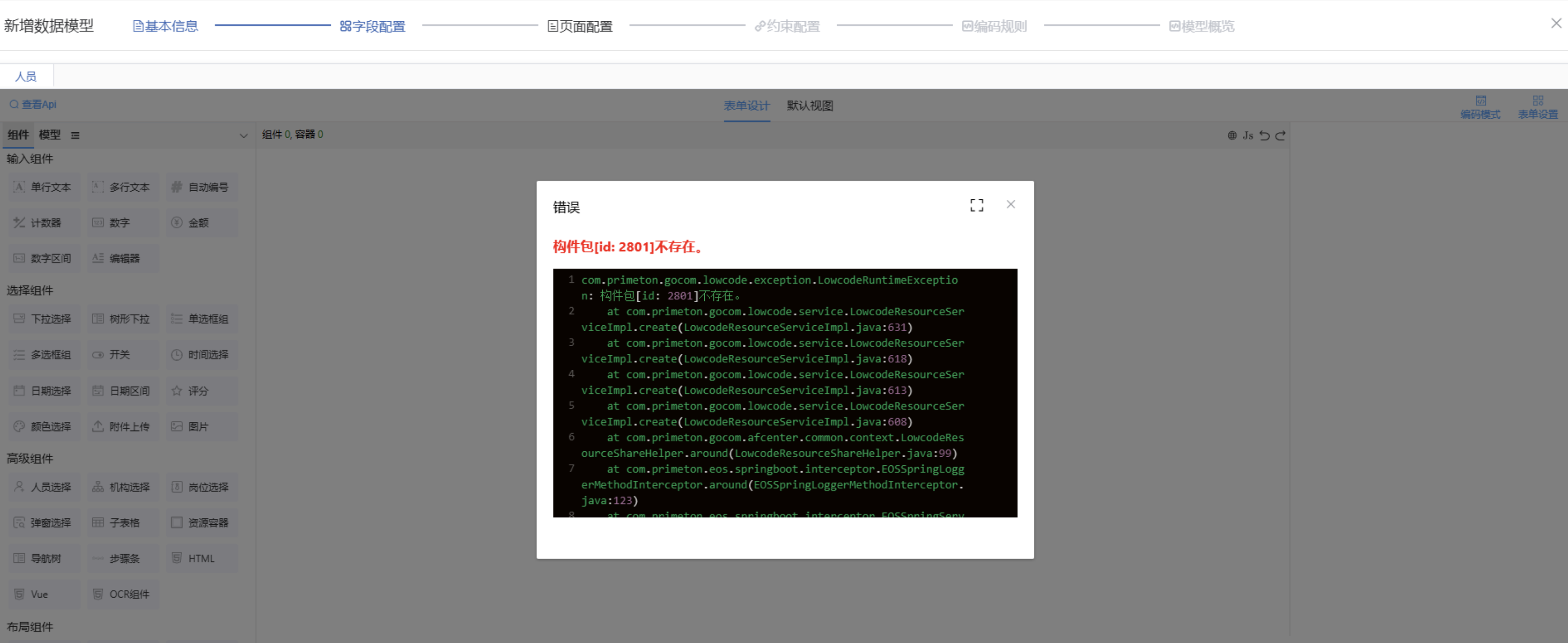Screen dimensions: 1568x643
Task: Expand the error dialog to fullscreen
Action: tap(976, 205)
